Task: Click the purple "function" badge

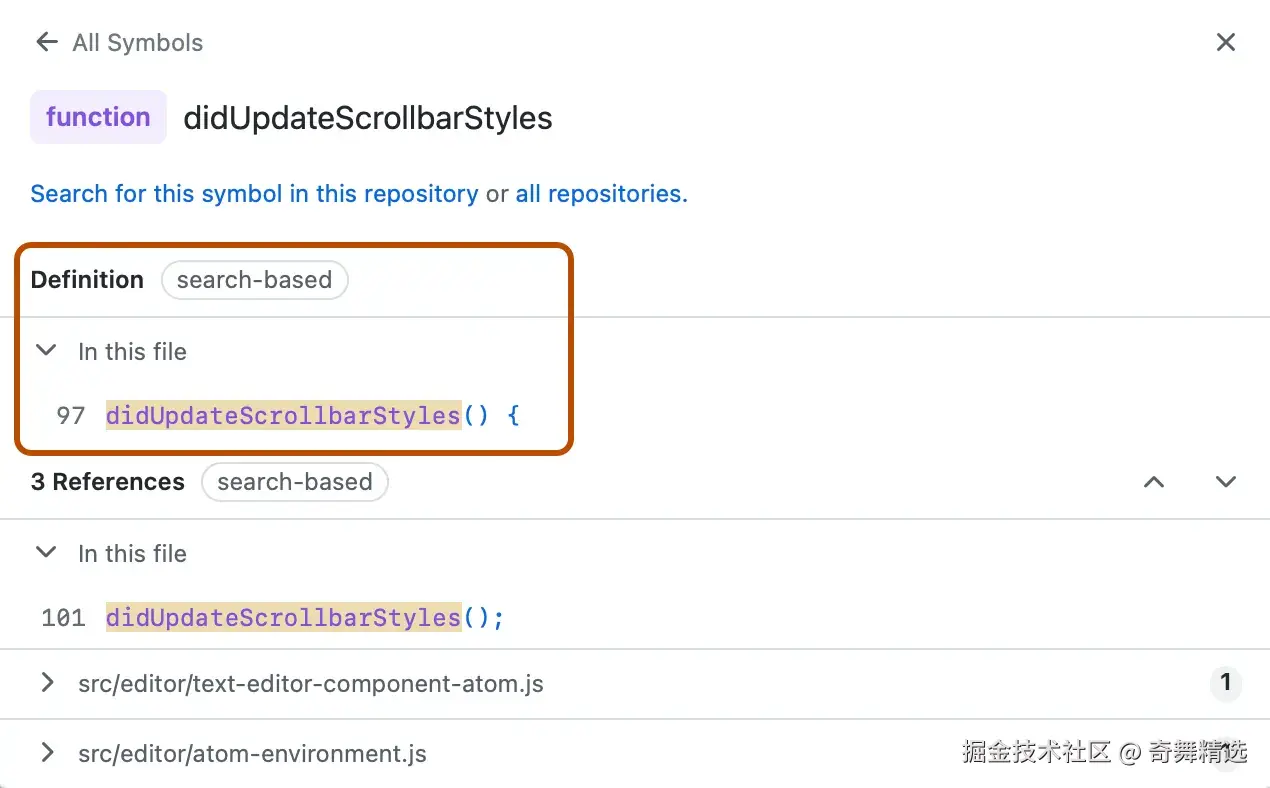Action: coord(98,117)
